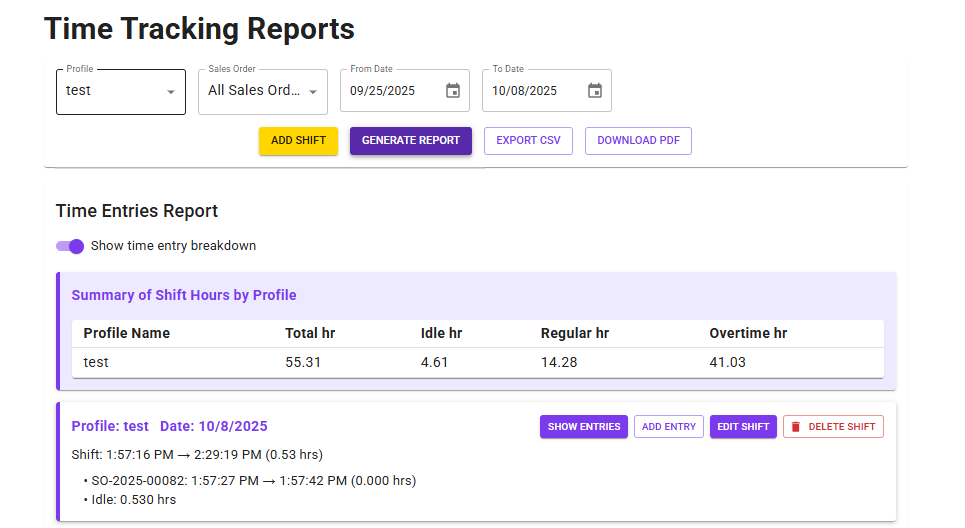Export report as CSV
This screenshot has width=965, height=528.
point(528,141)
